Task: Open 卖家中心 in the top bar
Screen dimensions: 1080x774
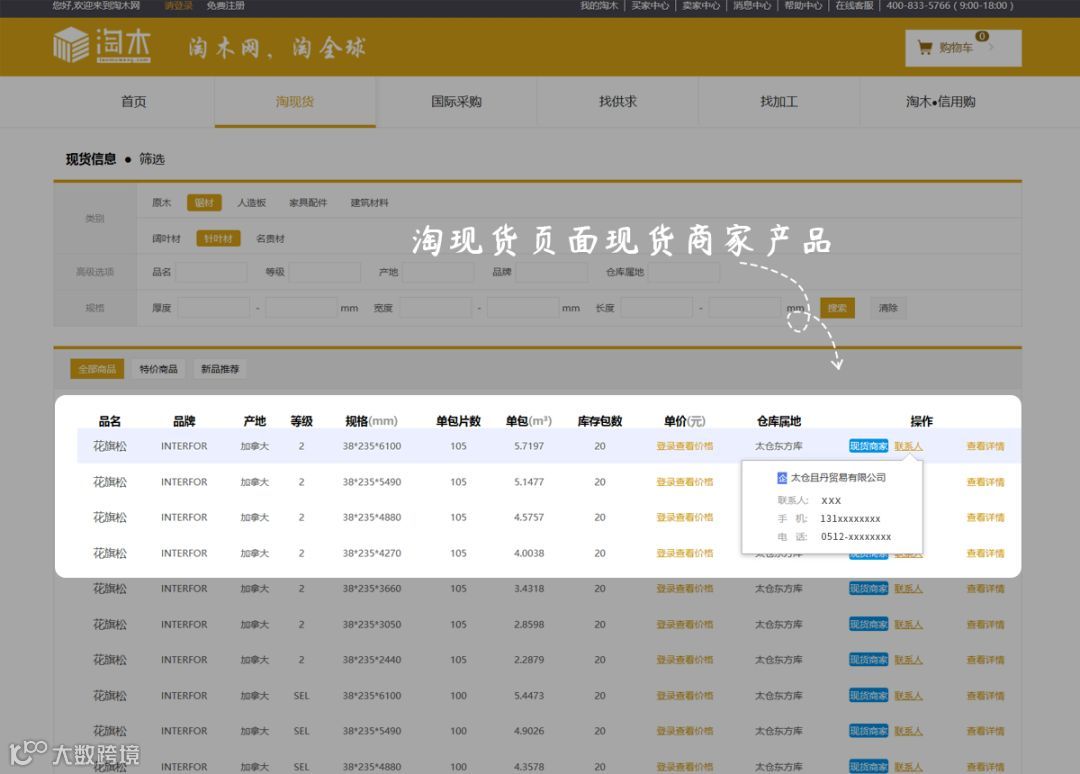Action: point(701,6)
